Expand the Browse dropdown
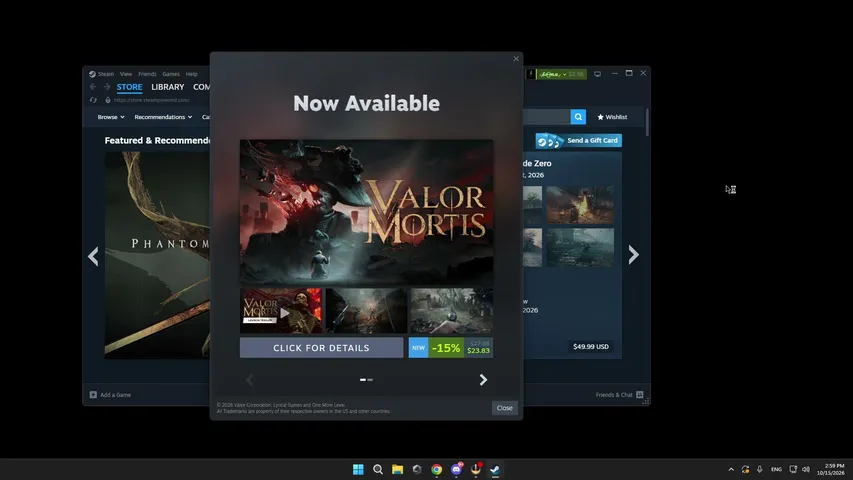 [111, 117]
